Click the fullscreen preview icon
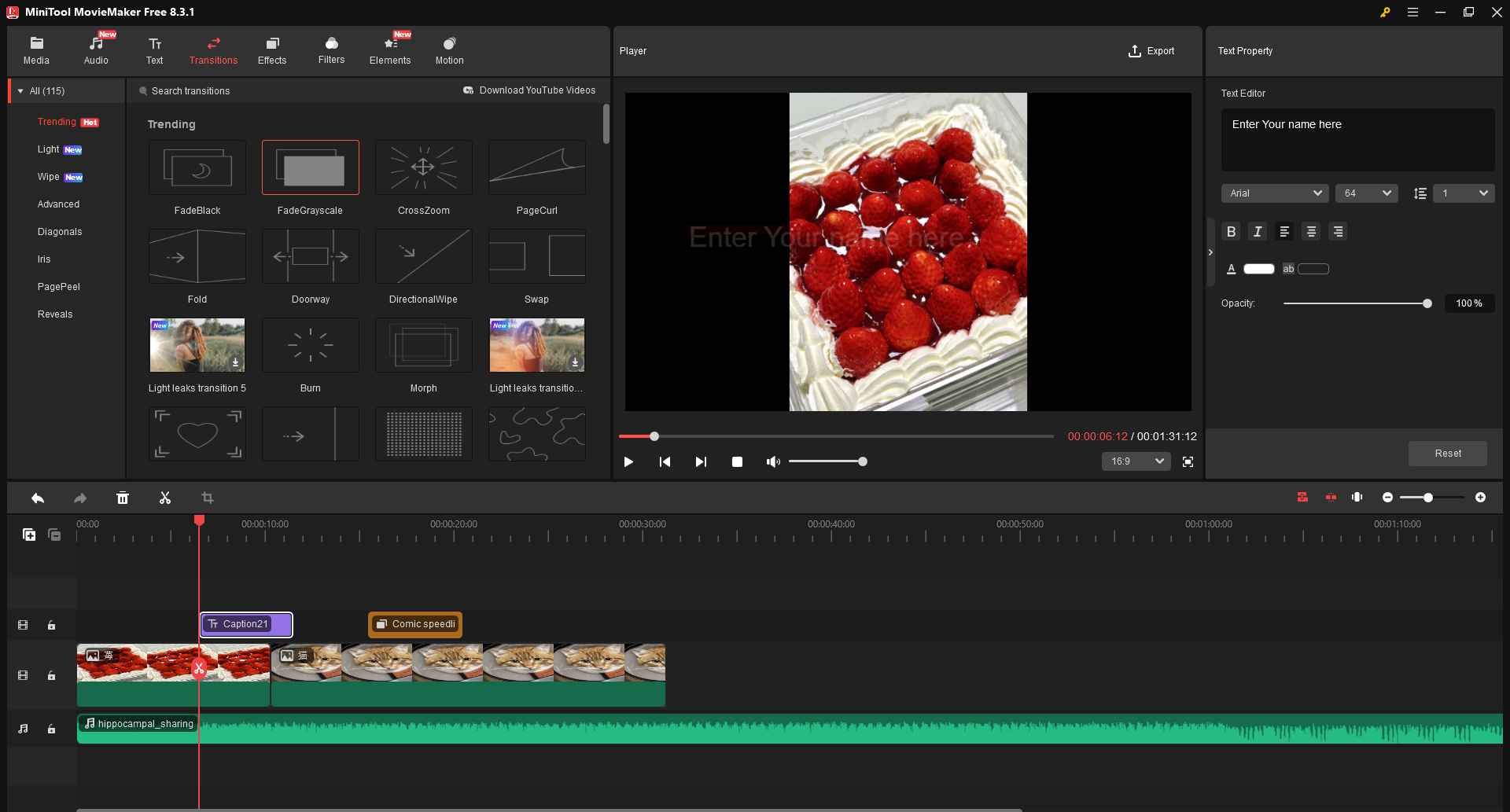Viewport: 1510px width, 812px height. (1188, 461)
